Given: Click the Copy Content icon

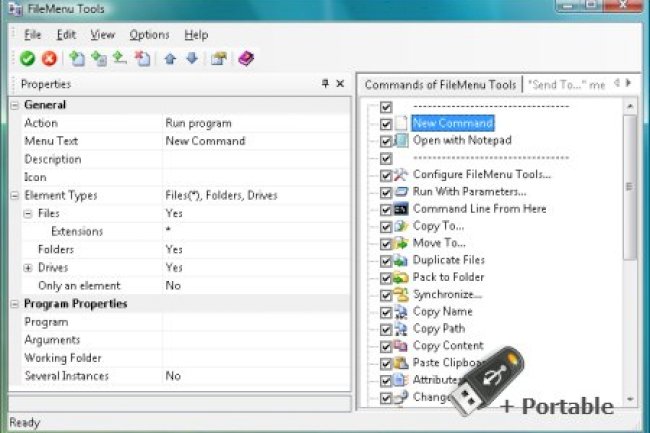Looking at the screenshot, I should 401,346.
